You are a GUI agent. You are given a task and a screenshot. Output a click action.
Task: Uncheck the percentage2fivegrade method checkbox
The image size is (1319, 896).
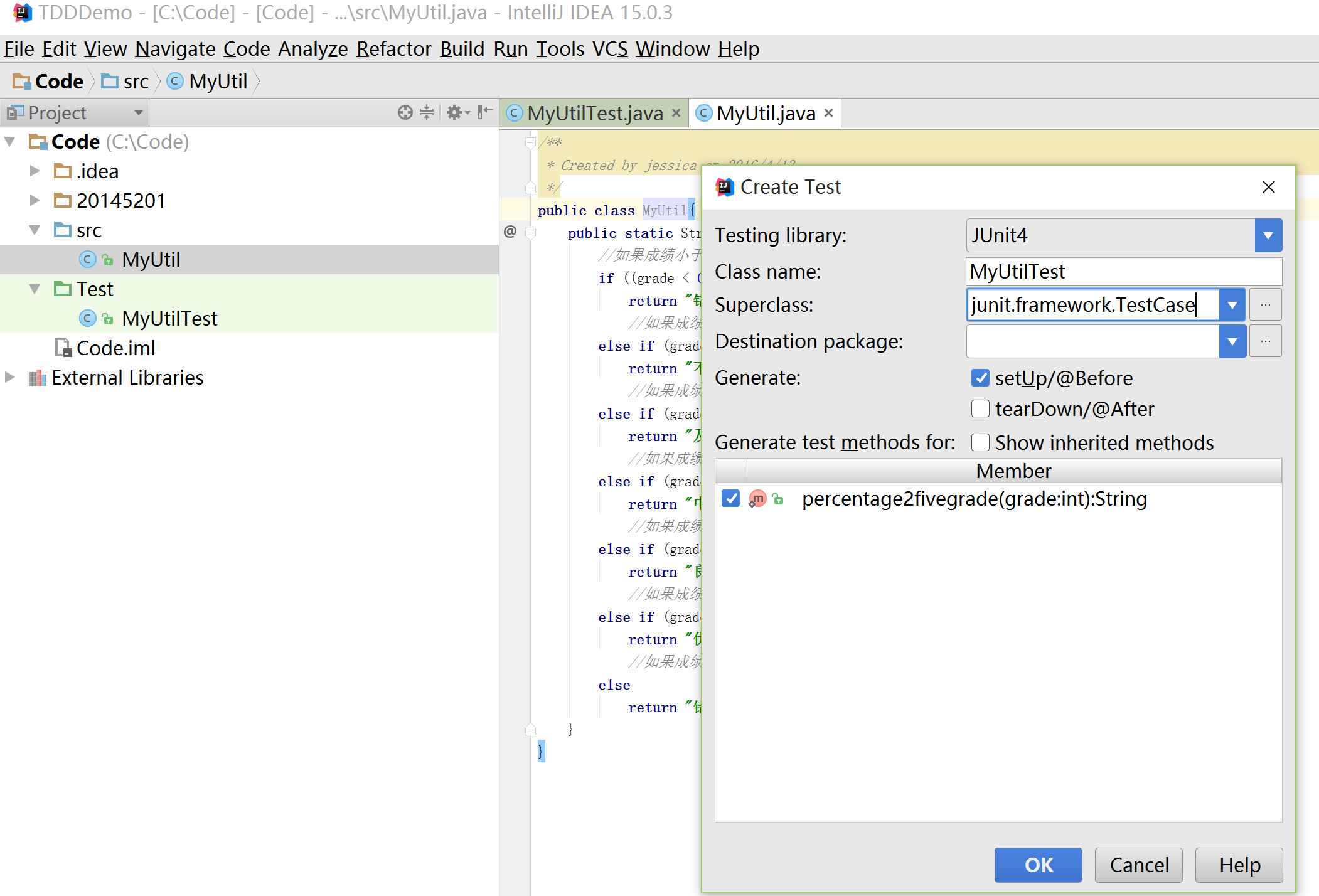pyautogui.click(x=730, y=499)
